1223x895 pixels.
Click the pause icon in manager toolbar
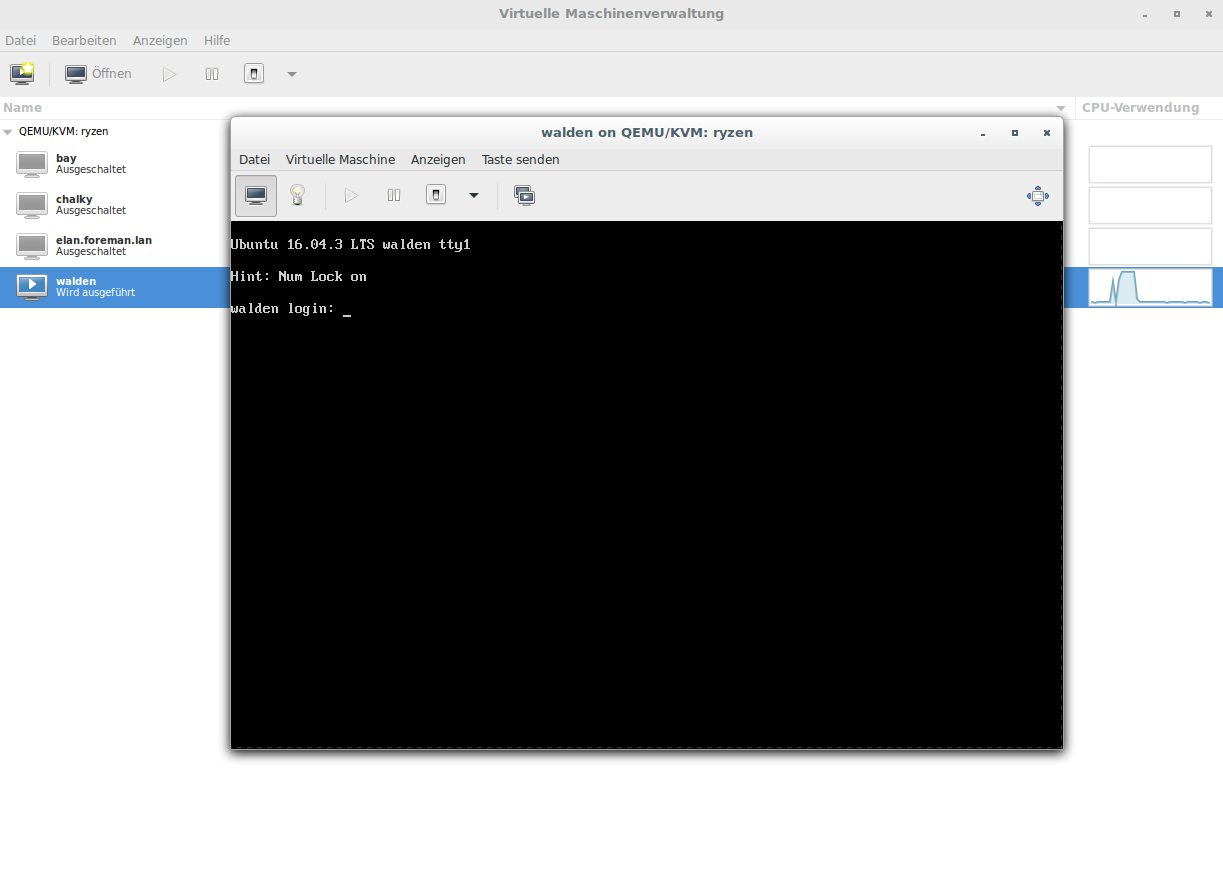point(212,74)
